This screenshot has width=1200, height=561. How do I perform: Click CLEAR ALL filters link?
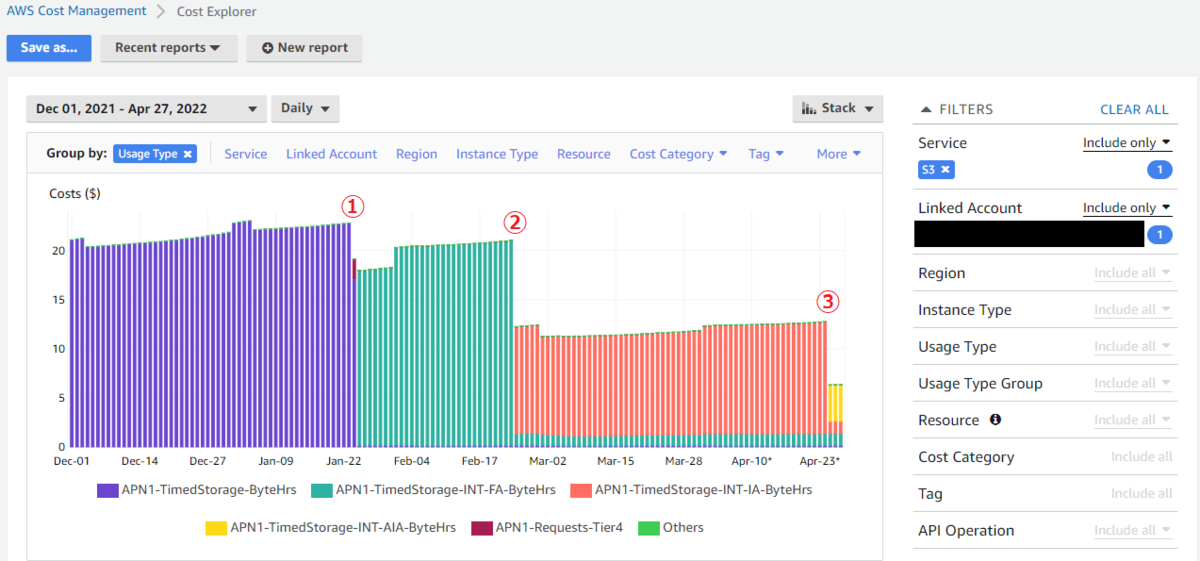tap(1134, 109)
